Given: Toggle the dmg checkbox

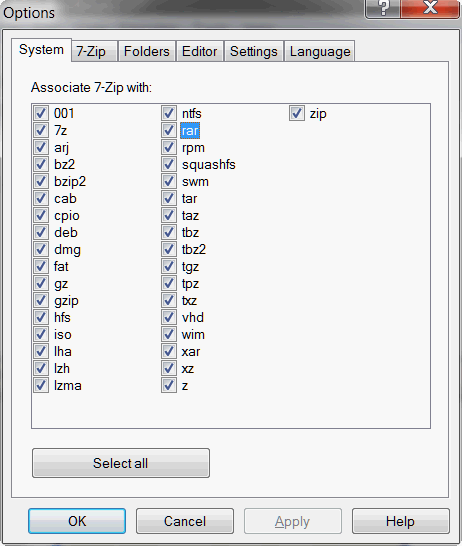Looking at the screenshot, I should 41,249.
